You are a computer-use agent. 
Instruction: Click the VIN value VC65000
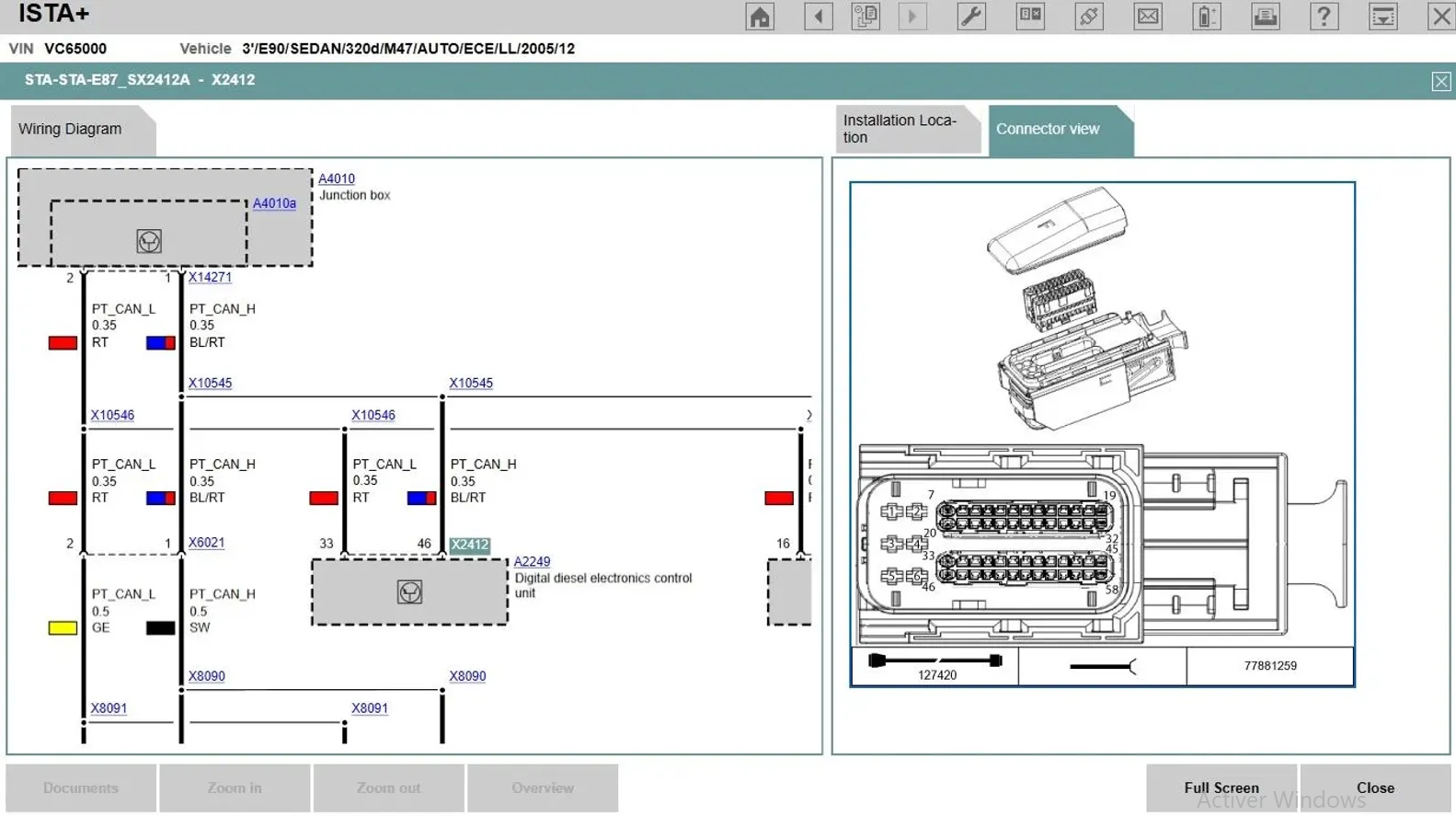click(75, 49)
